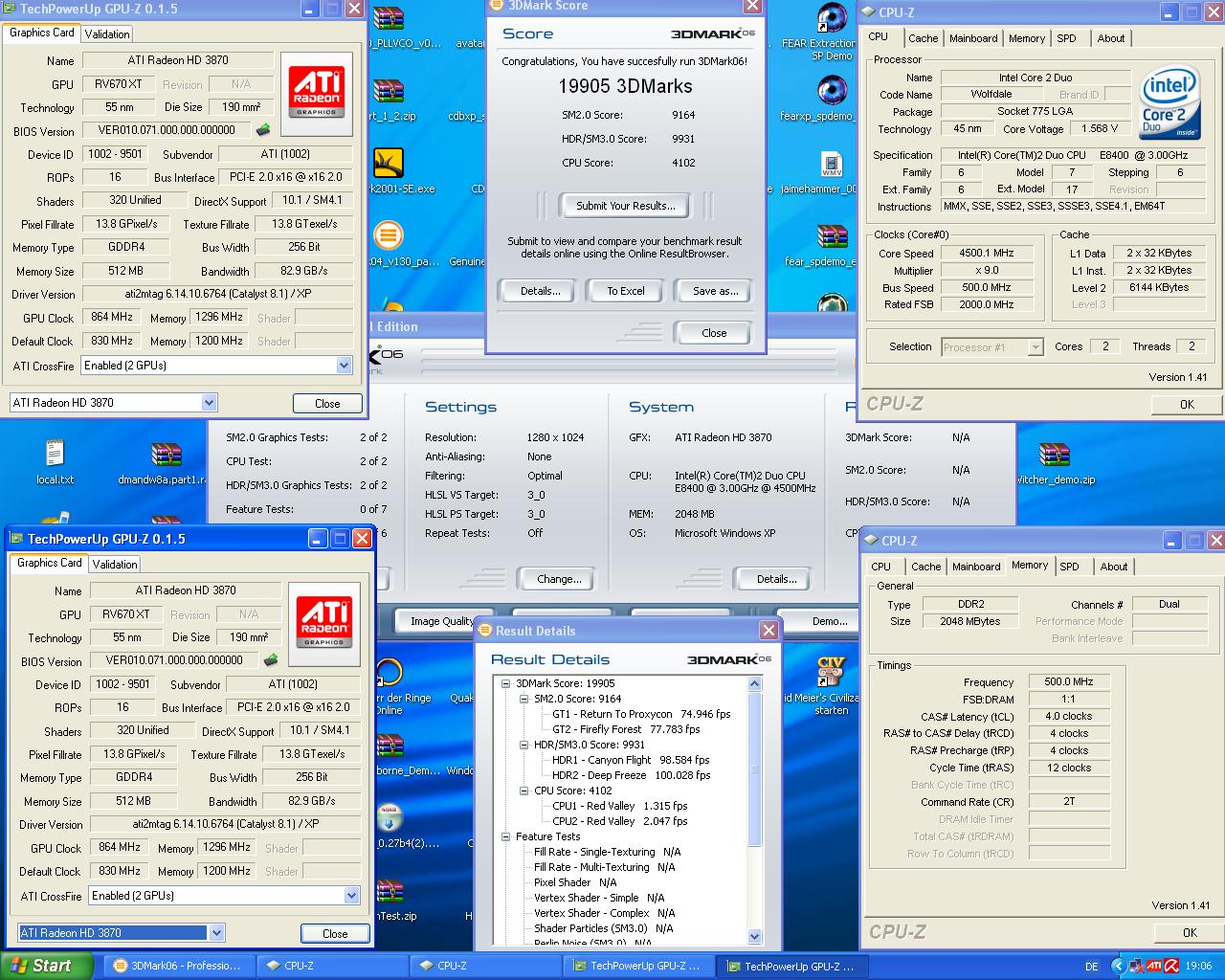
Task: Click Close button in top GPU-Z window
Action: (327, 403)
